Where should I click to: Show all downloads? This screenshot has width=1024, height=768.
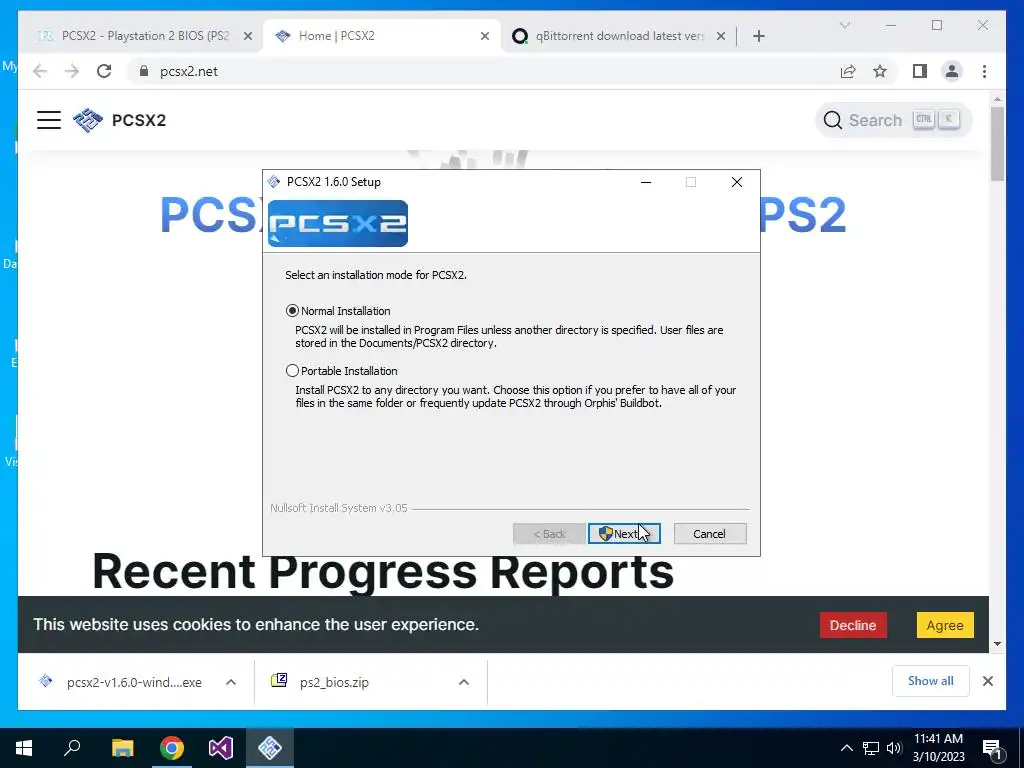pyautogui.click(x=931, y=681)
